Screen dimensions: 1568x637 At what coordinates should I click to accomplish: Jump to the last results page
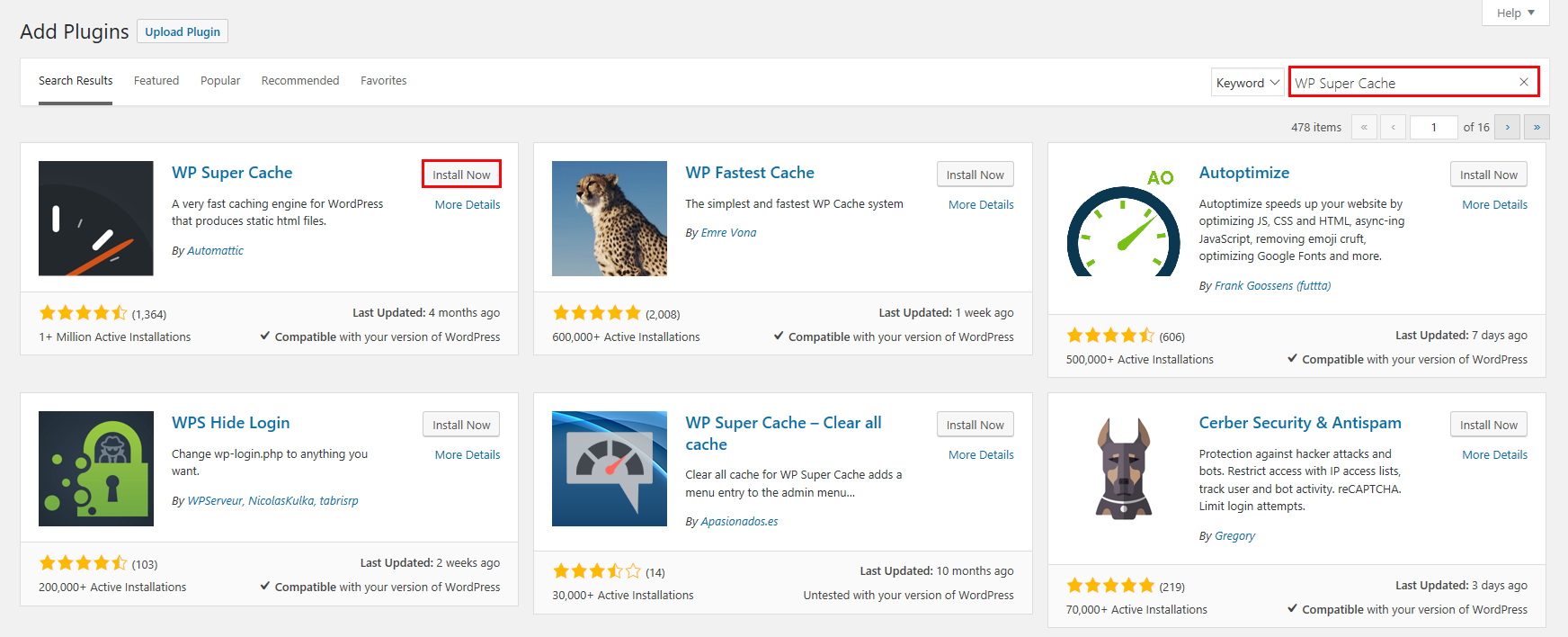pyautogui.click(x=1537, y=127)
